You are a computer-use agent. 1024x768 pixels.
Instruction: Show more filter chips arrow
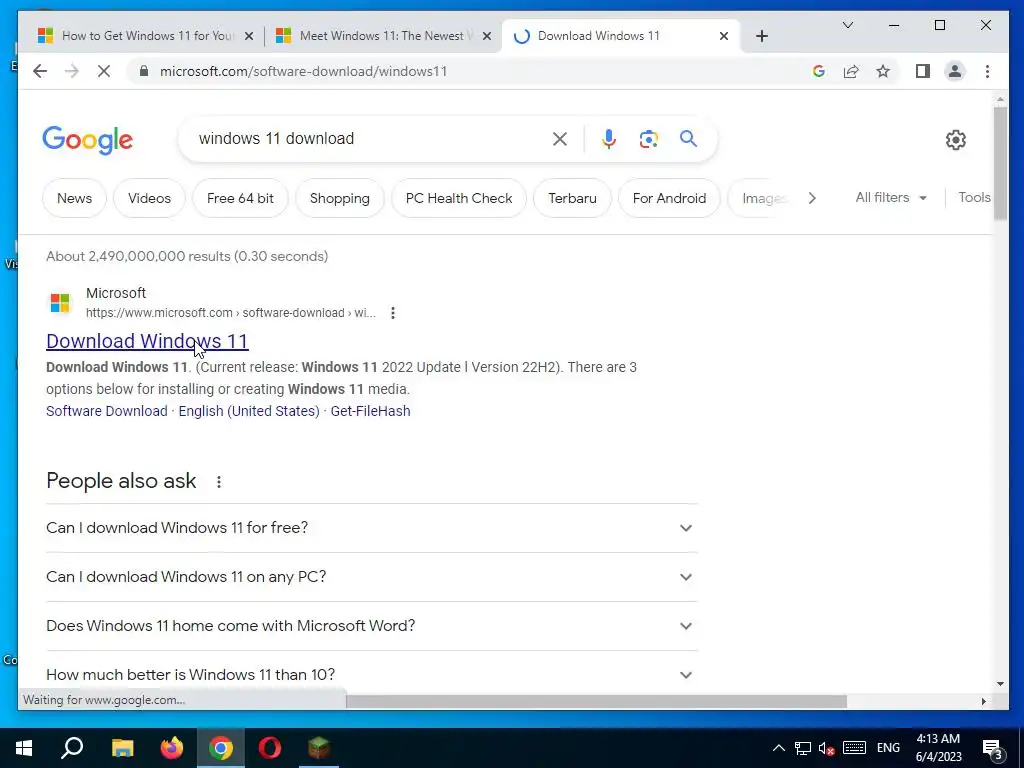pyautogui.click(x=812, y=198)
